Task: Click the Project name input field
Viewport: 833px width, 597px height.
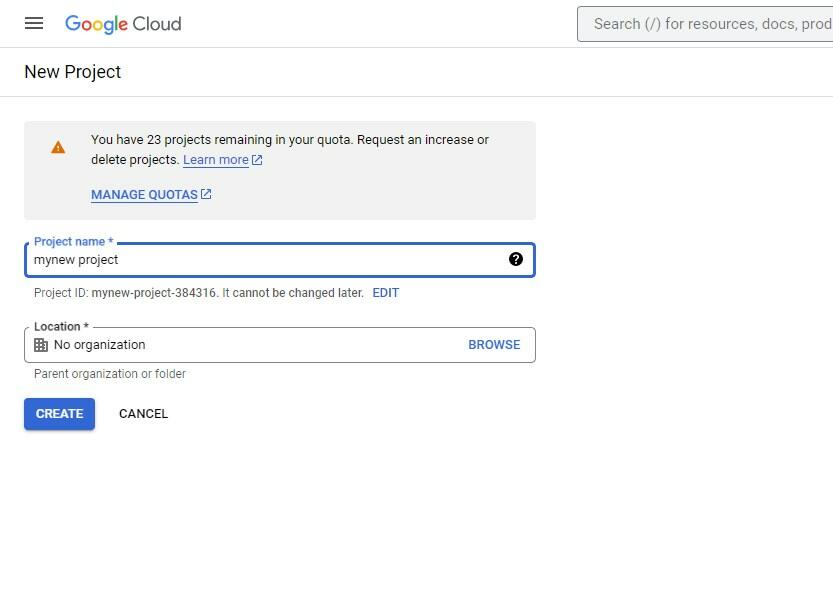Action: (x=280, y=260)
